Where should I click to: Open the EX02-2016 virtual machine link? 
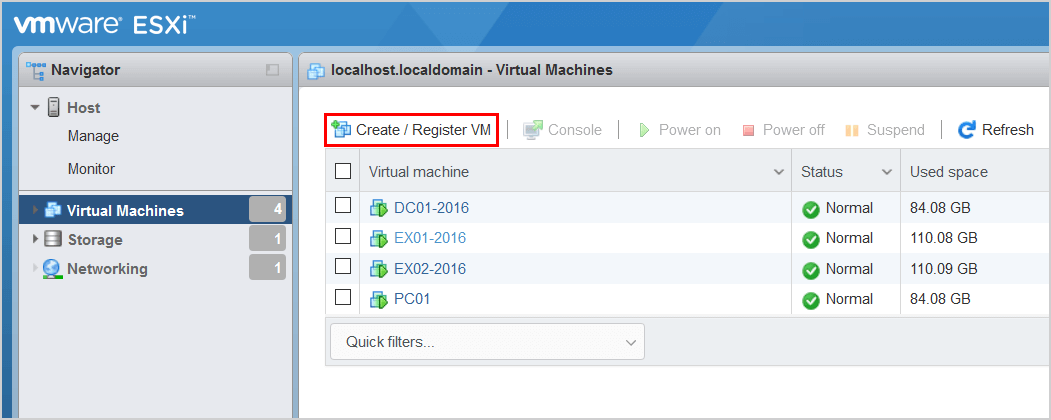pyautogui.click(x=430, y=269)
